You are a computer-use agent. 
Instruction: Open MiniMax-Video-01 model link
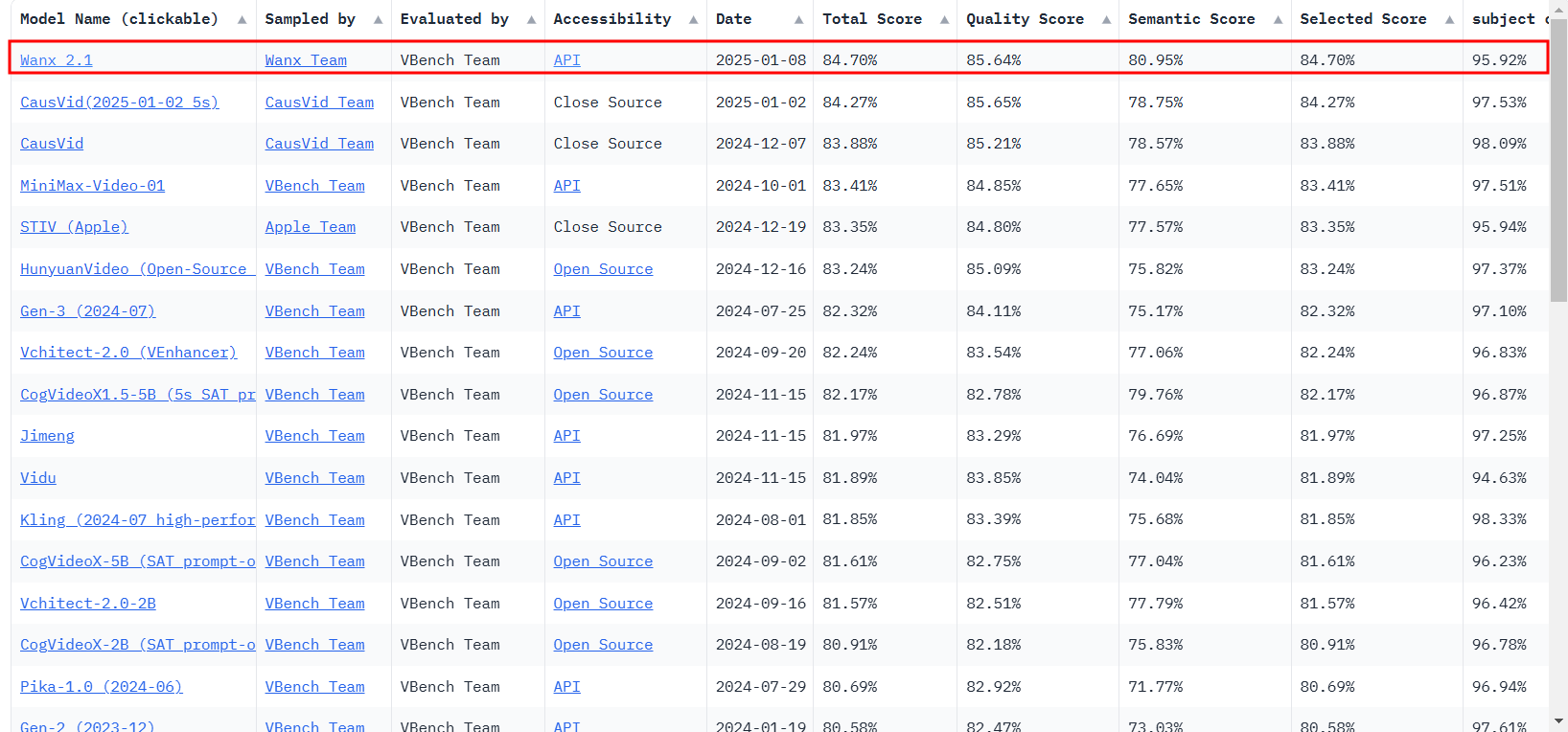92,185
